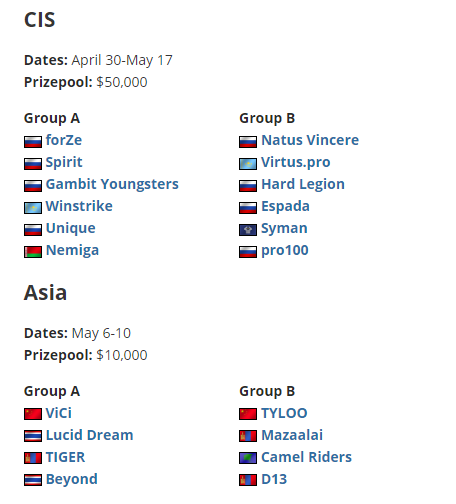
Task: Select the Spirit team link
Action: [x=64, y=162]
